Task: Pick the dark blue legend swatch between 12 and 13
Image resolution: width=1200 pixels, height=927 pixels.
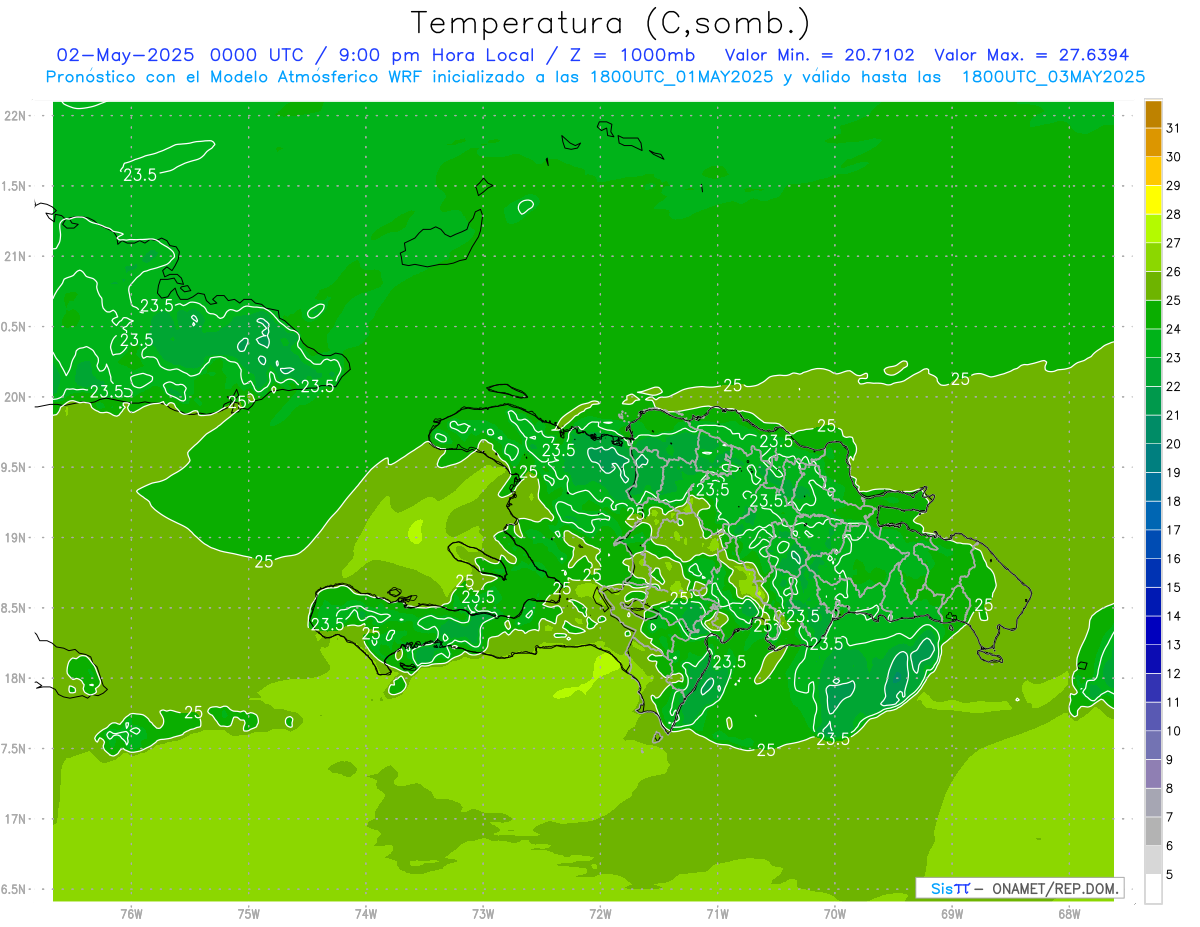Action: tap(1153, 660)
